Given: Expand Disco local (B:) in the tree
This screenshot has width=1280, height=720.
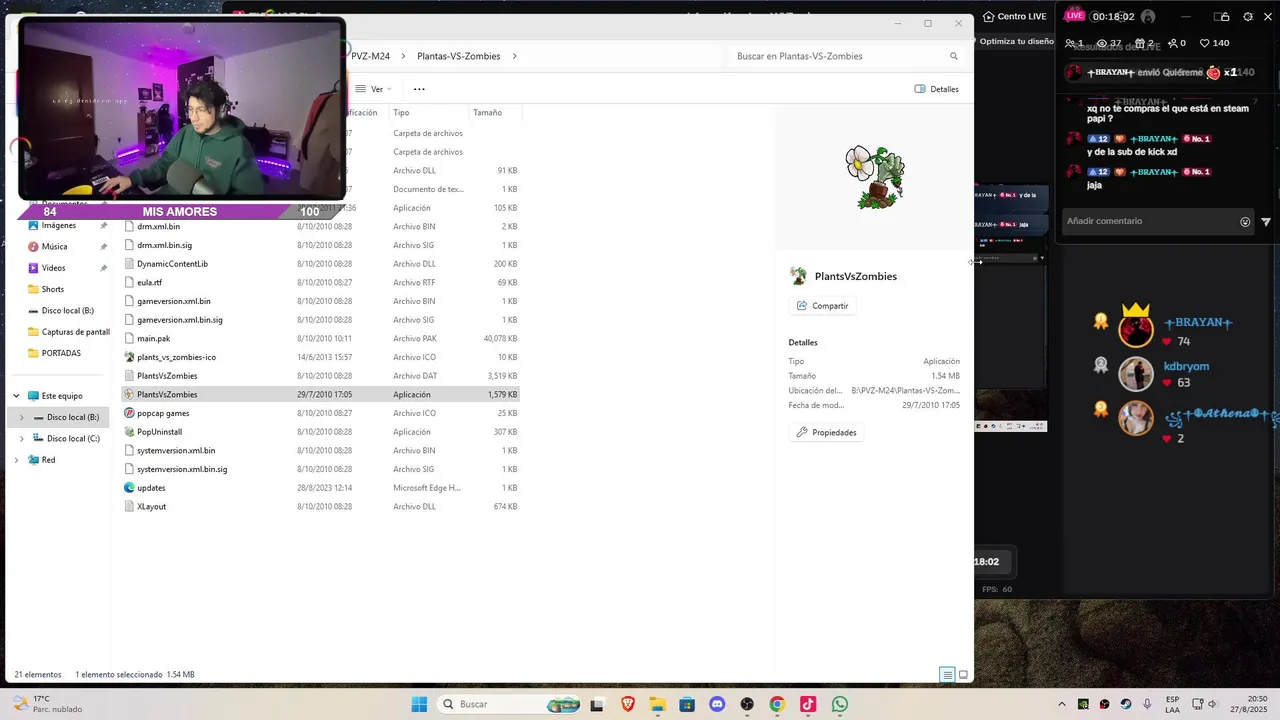Looking at the screenshot, I should pyautogui.click(x=21, y=417).
